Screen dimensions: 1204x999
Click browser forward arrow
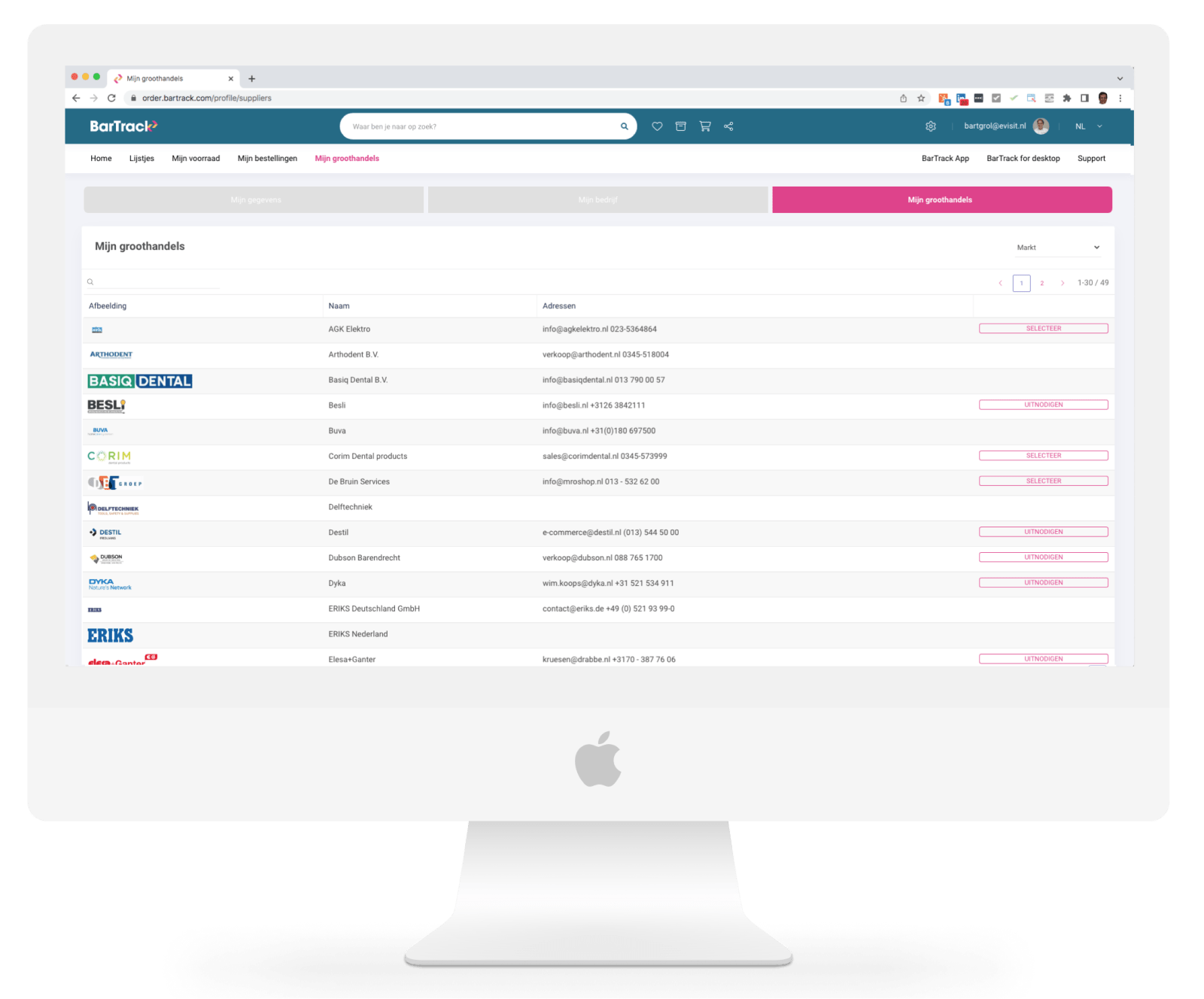pos(94,98)
